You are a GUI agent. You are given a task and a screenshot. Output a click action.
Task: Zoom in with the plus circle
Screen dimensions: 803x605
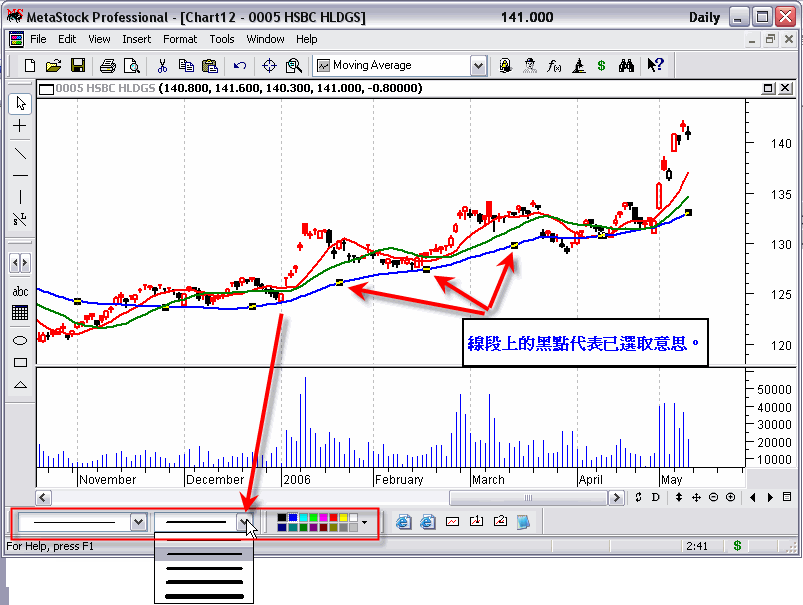click(x=731, y=497)
